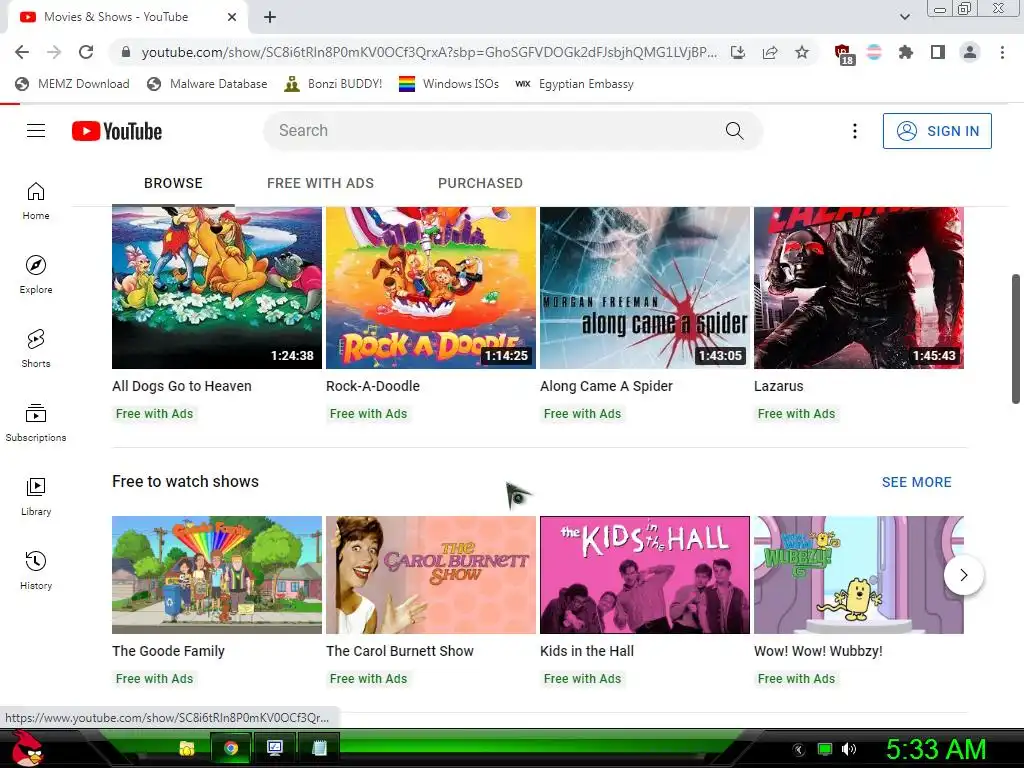The image size is (1024, 768).
Task: Click the Angry Birds start button
Action: (x=27, y=748)
